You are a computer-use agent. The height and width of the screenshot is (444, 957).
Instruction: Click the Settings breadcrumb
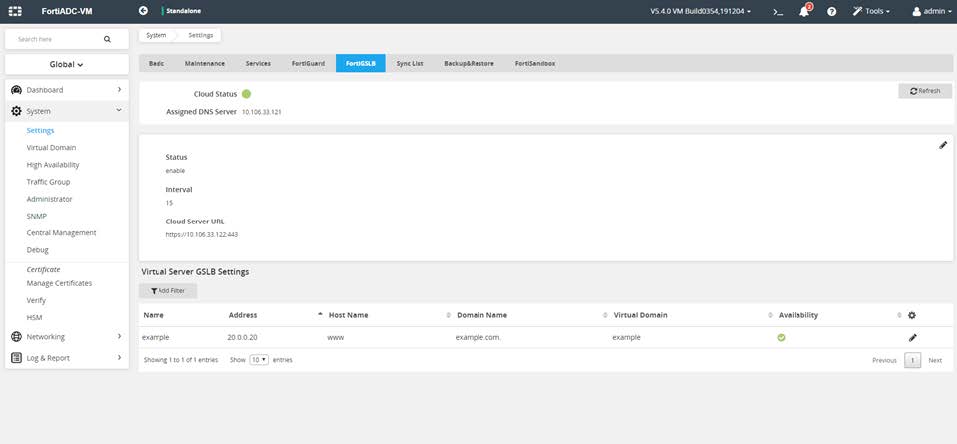tap(201, 35)
